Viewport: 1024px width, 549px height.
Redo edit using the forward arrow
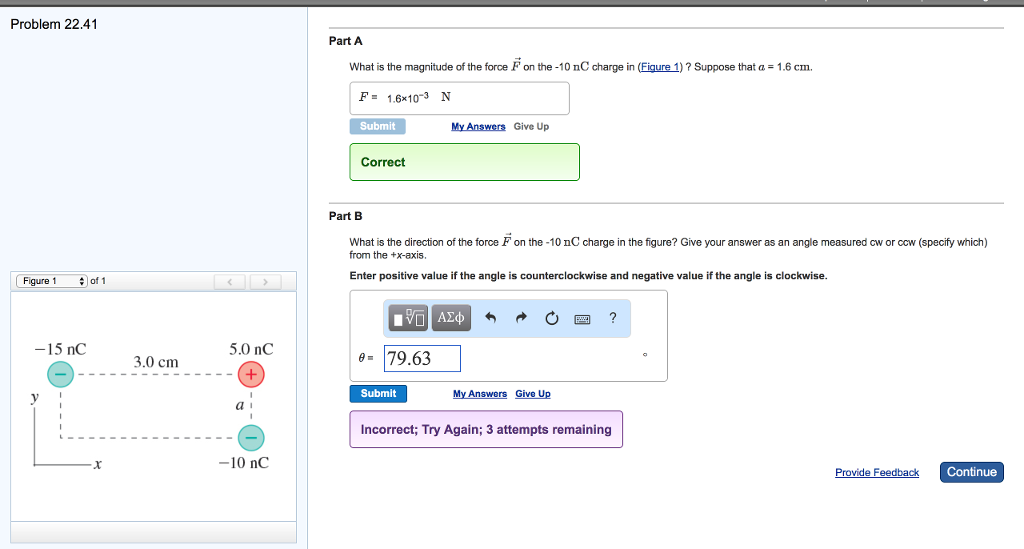click(520, 318)
